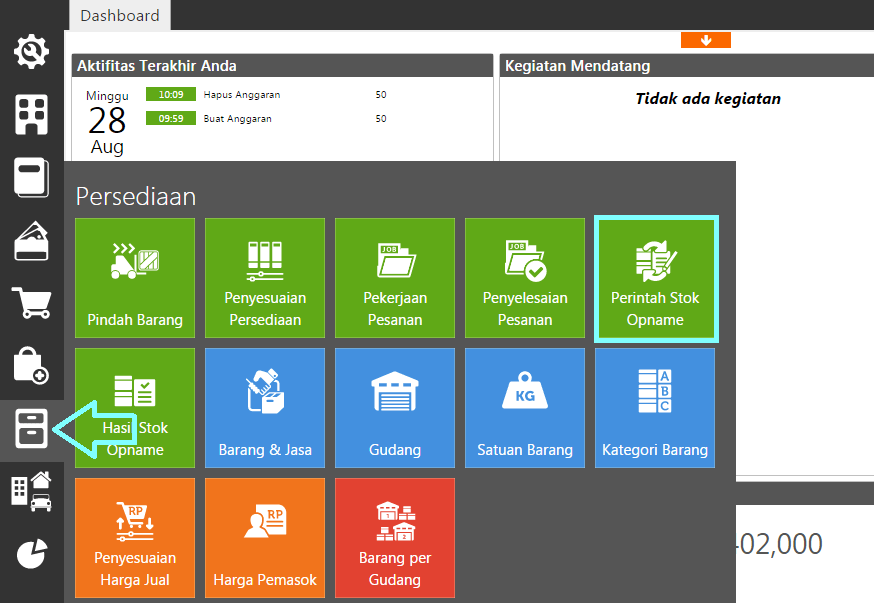Screen dimensions: 874x603
Task: Open the Barang per Gudang tile
Action: [395, 538]
